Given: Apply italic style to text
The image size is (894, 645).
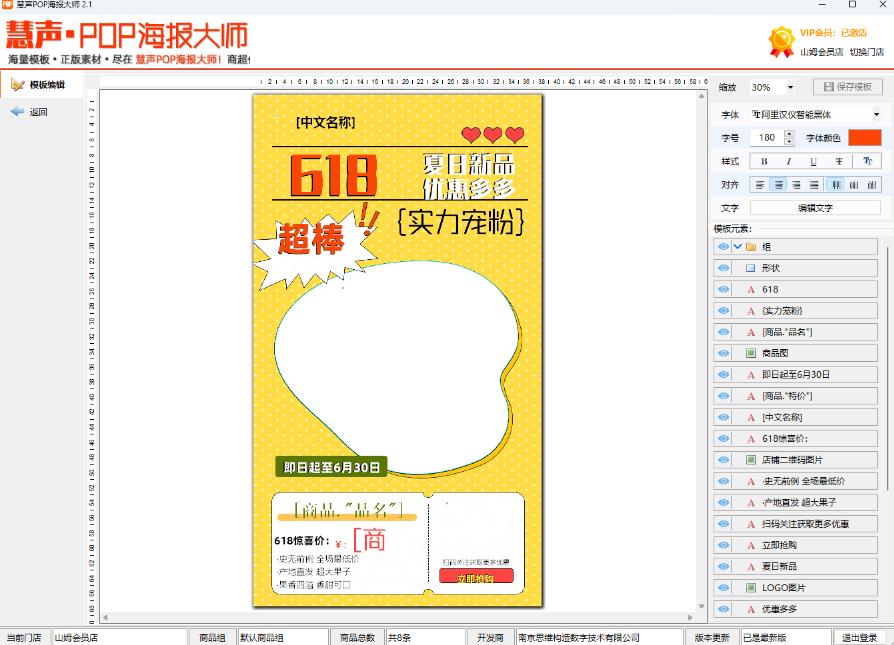Looking at the screenshot, I should pos(789,161).
